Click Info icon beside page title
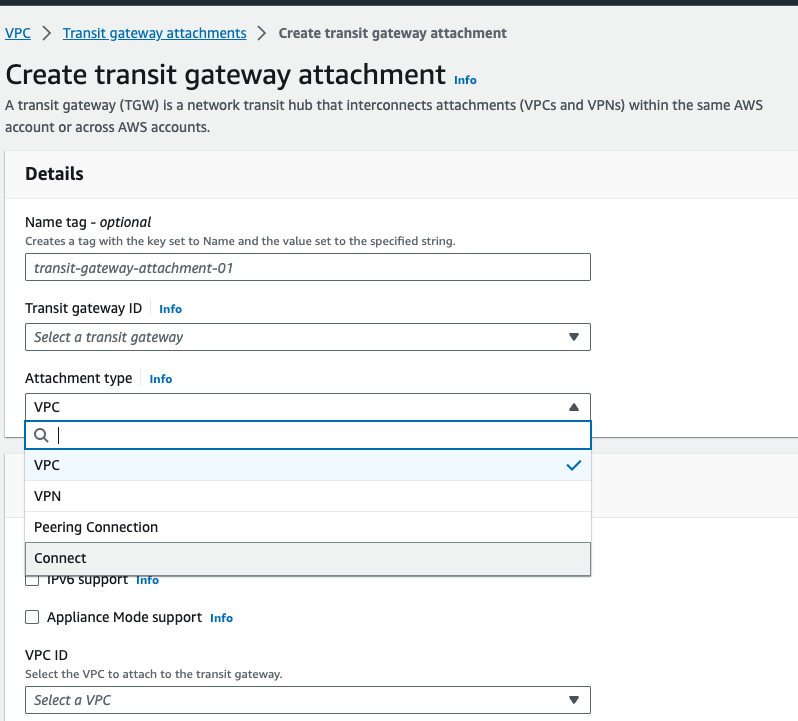Image resolution: width=798 pixels, height=721 pixels. [465, 80]
